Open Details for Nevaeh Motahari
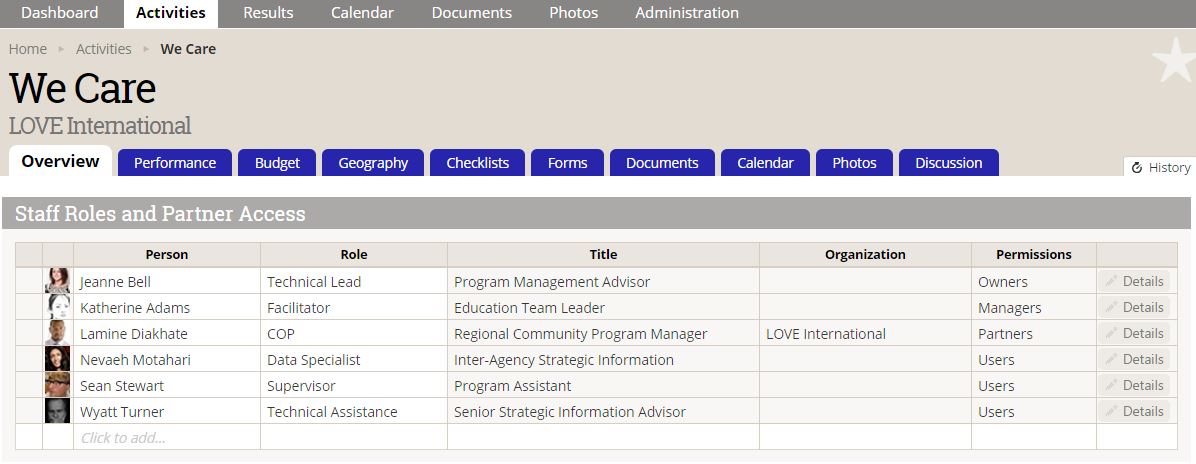 1134,359
